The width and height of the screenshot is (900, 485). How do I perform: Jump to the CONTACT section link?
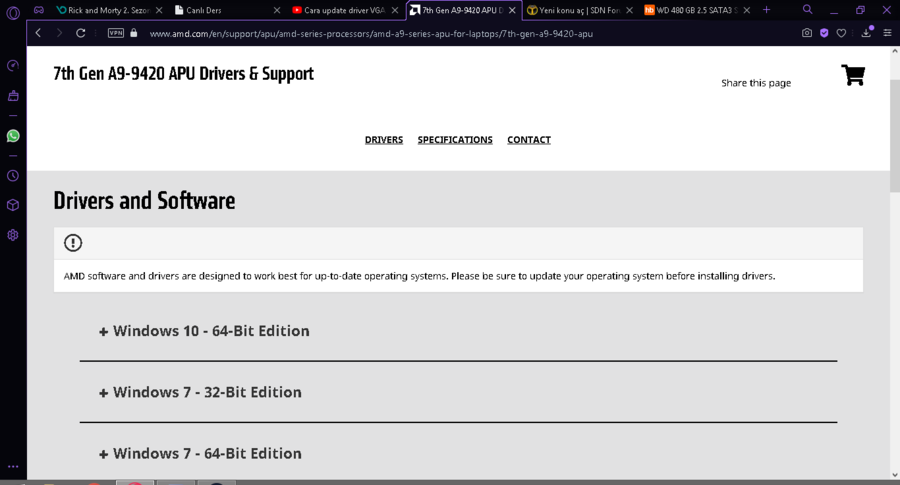tap(529, 139)
